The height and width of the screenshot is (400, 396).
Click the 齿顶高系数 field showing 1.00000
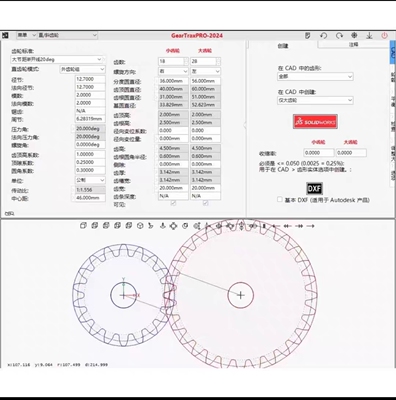pyautogui.click(x=90, y=154)
